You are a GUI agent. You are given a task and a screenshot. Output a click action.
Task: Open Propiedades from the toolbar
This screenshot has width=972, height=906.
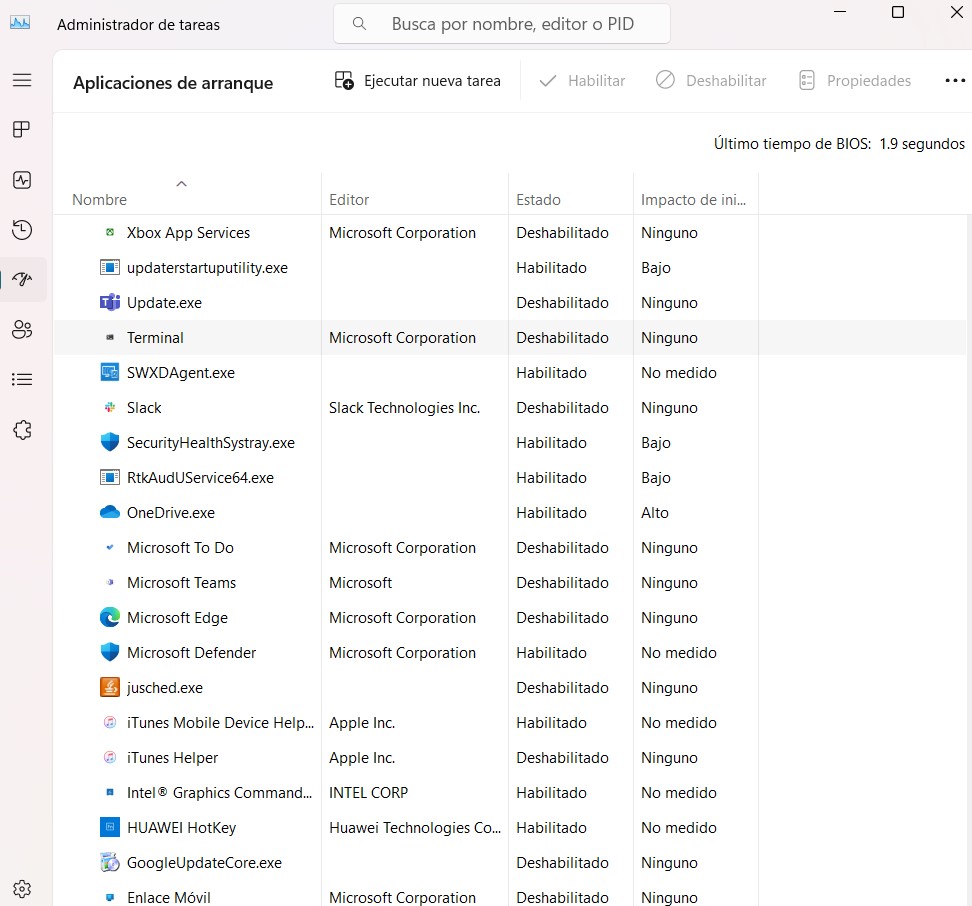click(x=855, y=81)
